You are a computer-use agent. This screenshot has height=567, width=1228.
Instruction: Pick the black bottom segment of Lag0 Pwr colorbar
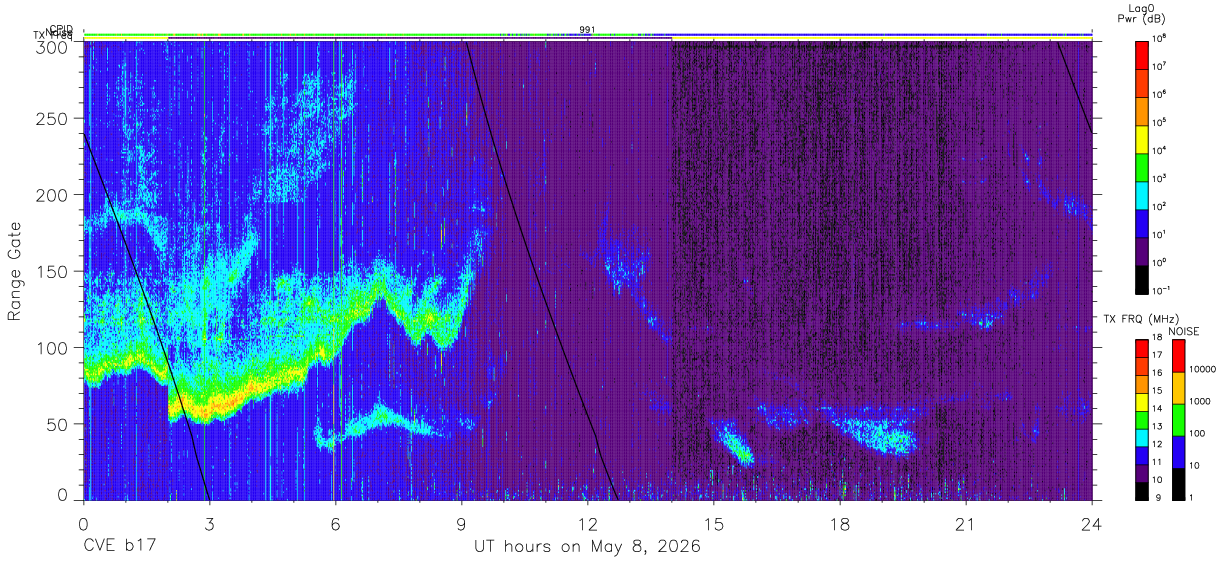tap(1142, 278)
